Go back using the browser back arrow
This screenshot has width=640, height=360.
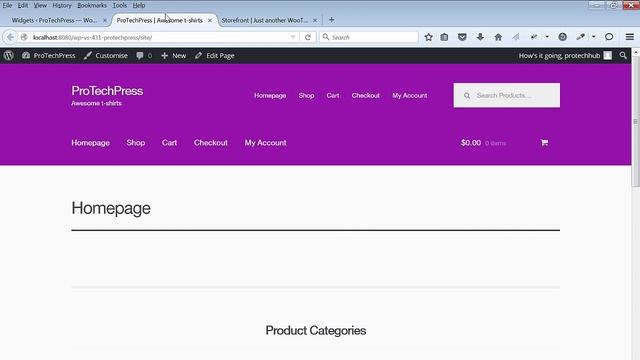(x=10, y=37)
